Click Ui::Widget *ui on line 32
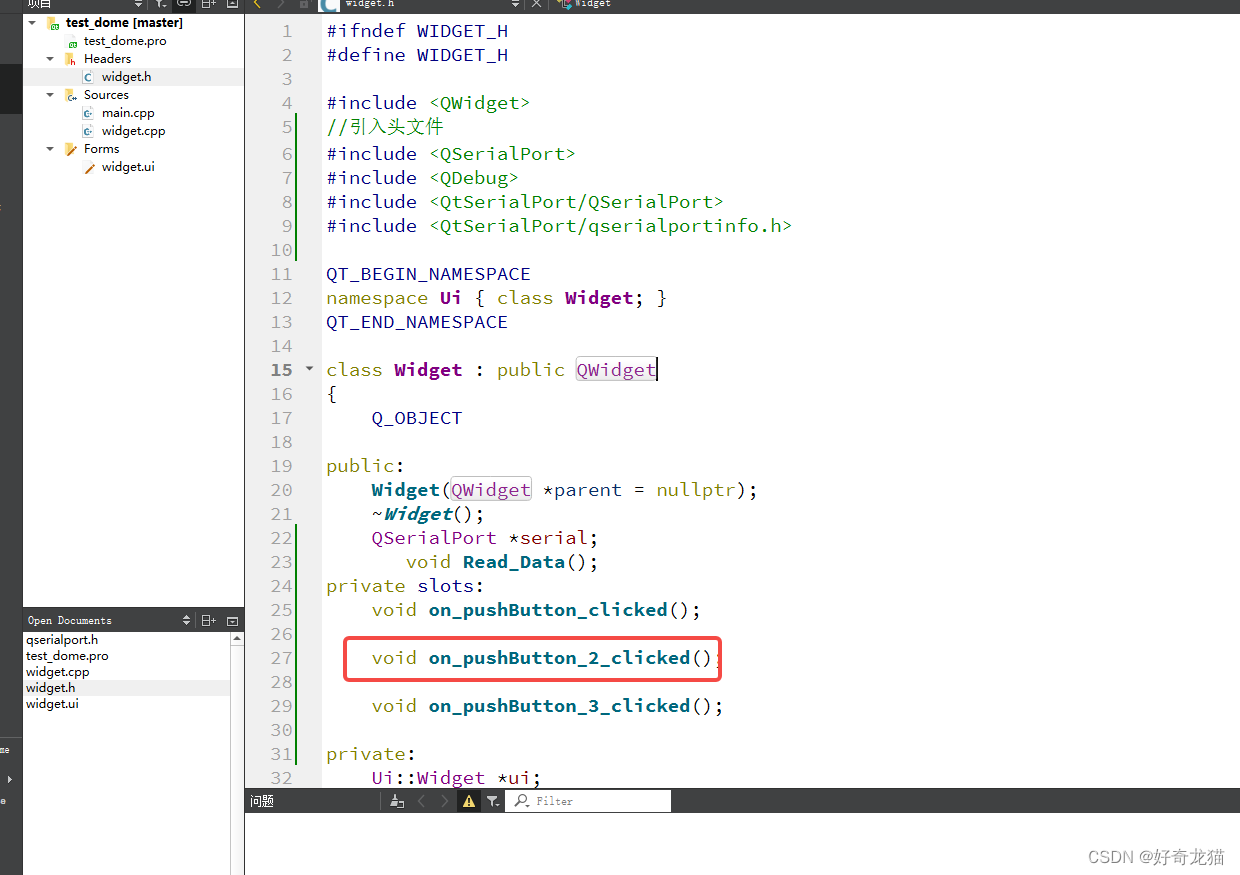 point(456,778)
